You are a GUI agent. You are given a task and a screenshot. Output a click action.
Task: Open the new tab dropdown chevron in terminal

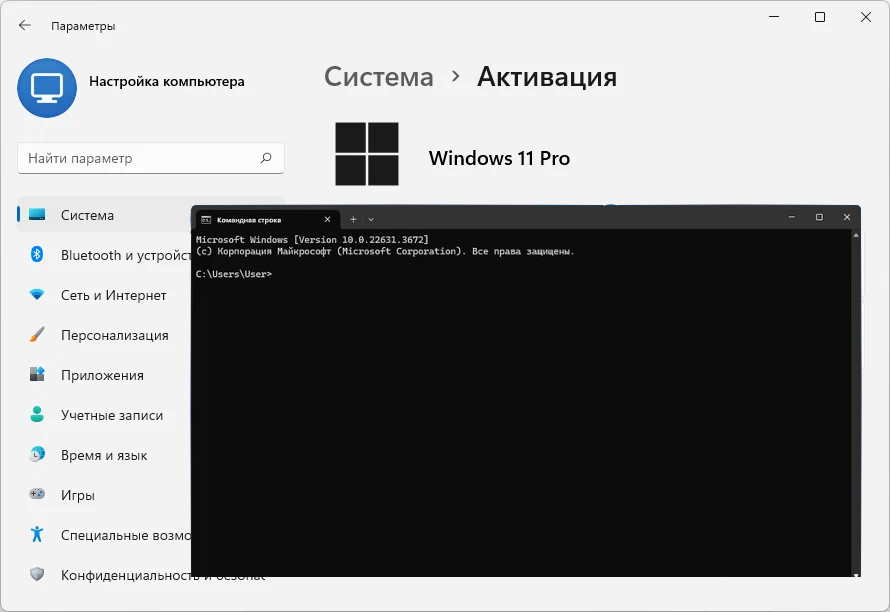[370, 219]
